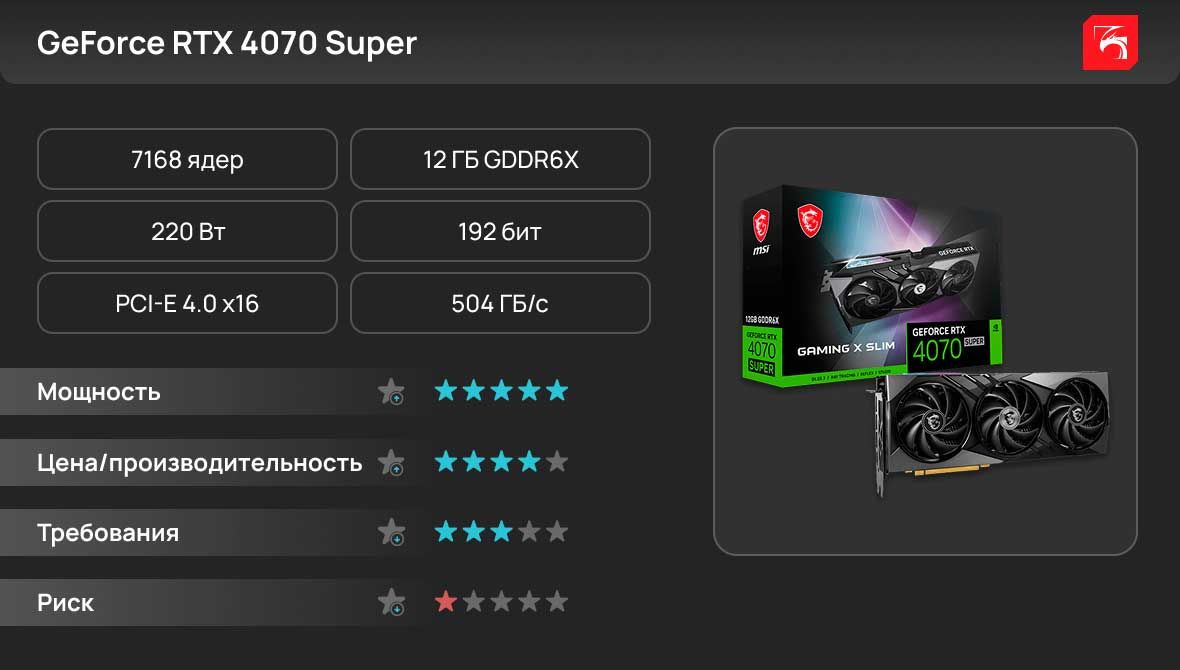Screen dimensions: 1180x670
Task: Click the PCI-E 4.0 x16 box
Action: click(187, 303)
